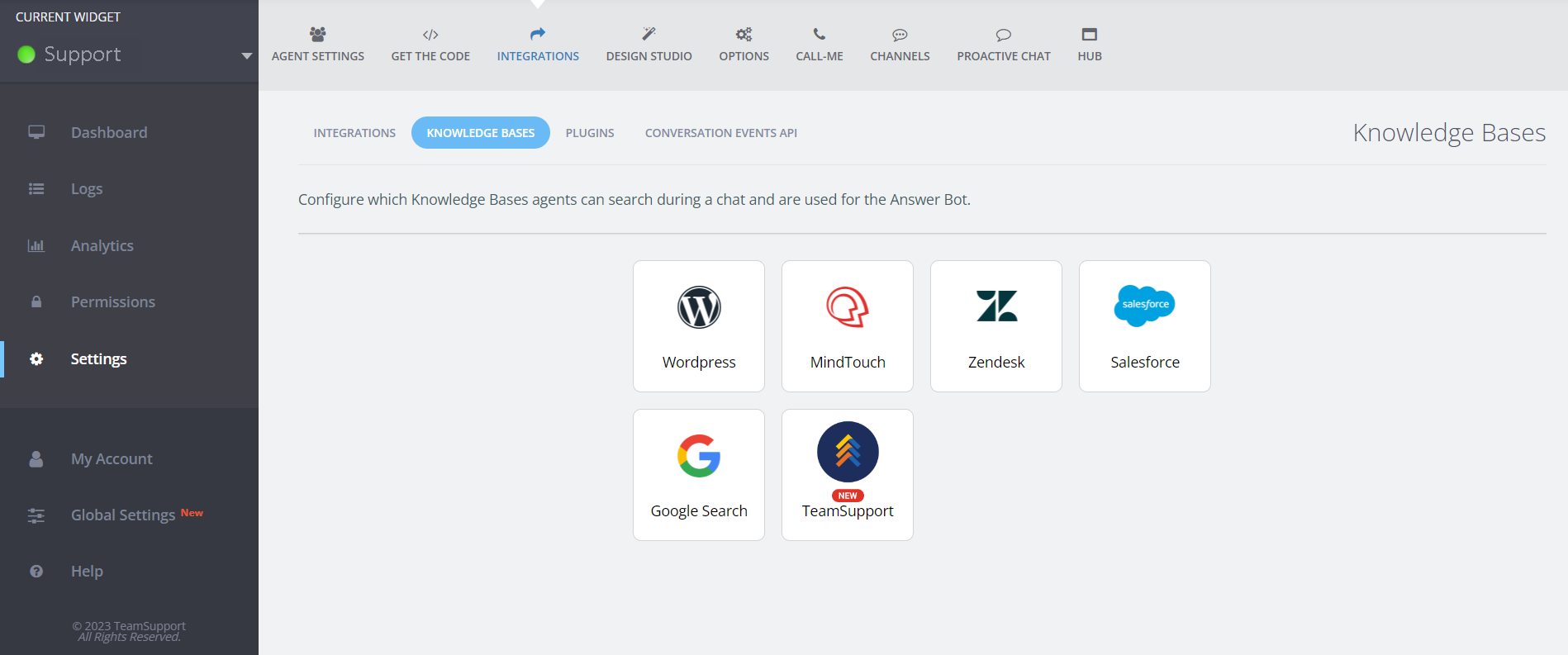This screenshot has width=1568, height=655.
Task: Expand the Current Widget Support dropdown
Action: click(x=246, y=55)
